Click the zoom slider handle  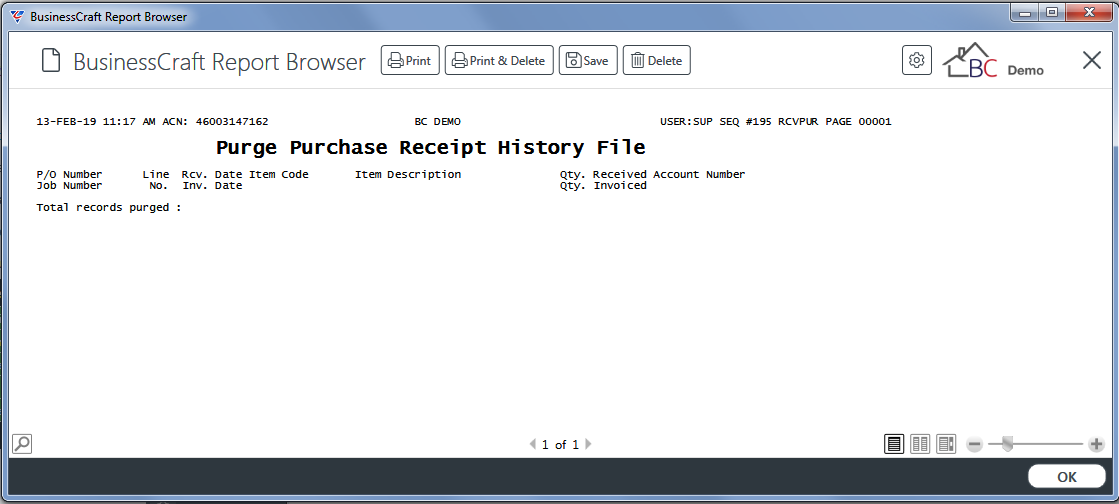click(x=1008, y=445)
